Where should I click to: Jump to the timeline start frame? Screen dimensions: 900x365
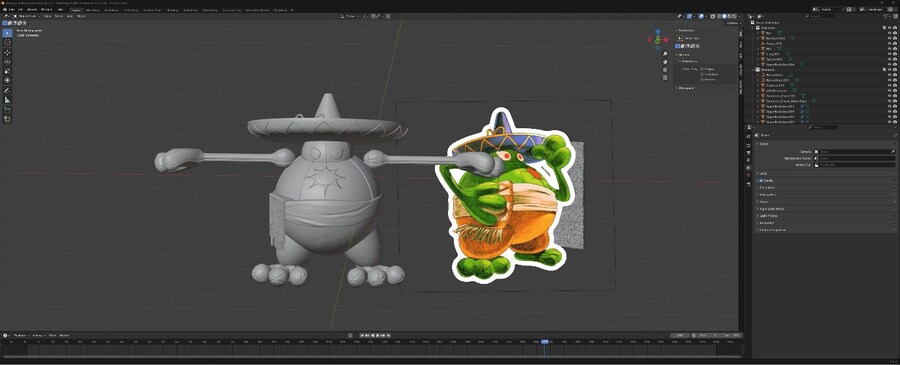point(362,335)
